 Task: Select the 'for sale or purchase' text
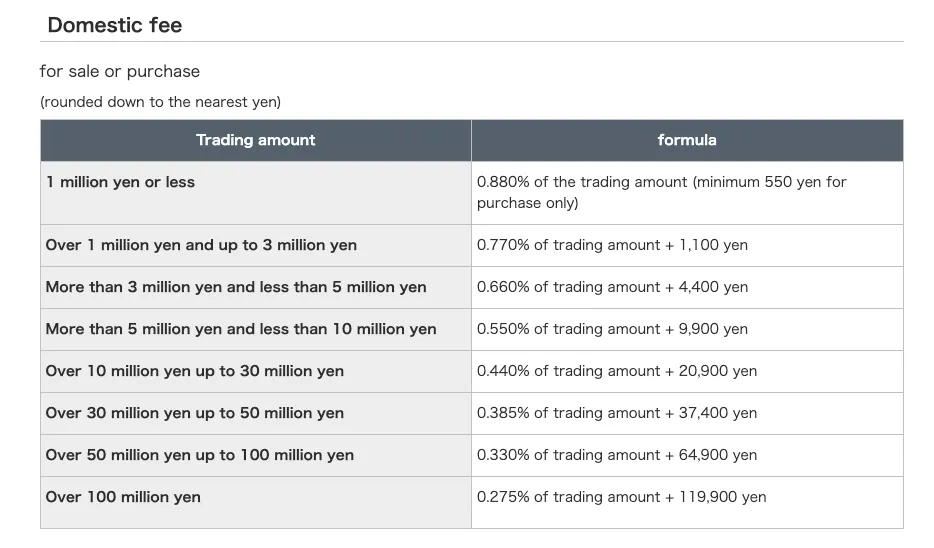pos(120,71)
